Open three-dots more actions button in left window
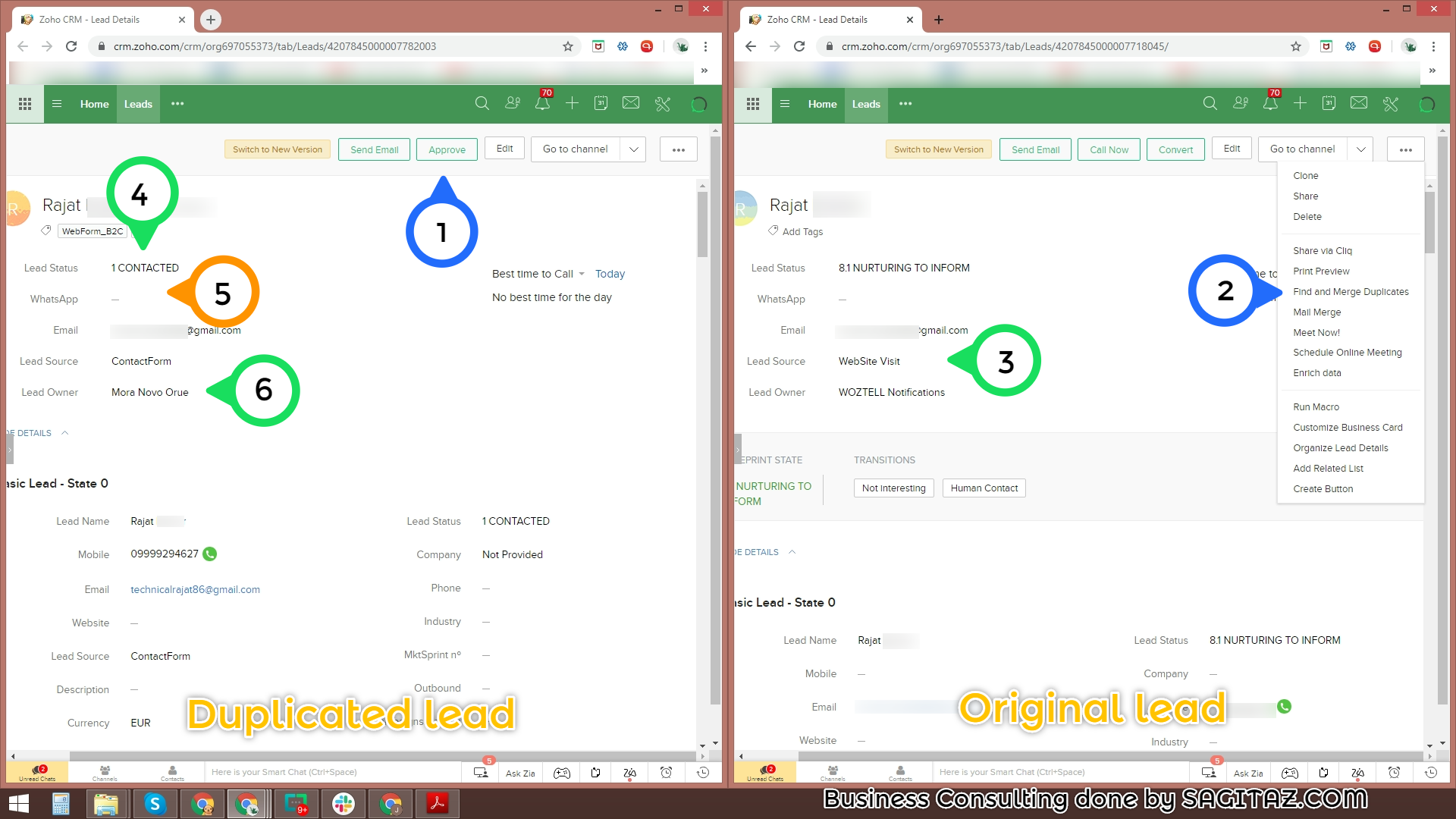This screenshot has width=1456, height=819. point(678,149)
